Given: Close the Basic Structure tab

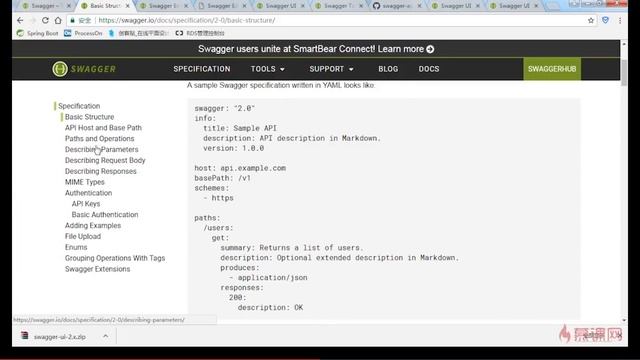Looking at the screenshot, I should (127, 6).
